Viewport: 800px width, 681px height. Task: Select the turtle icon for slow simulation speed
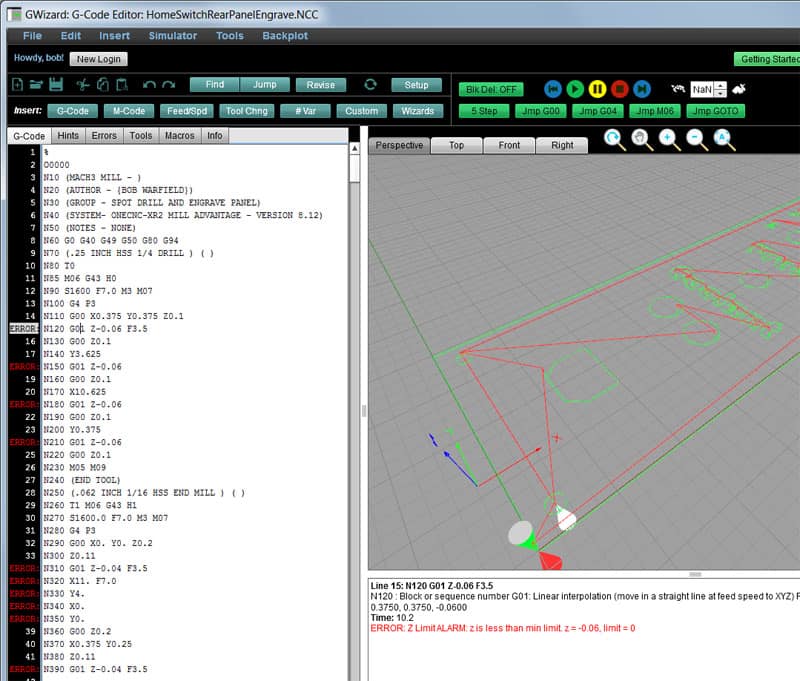[676, 89]
